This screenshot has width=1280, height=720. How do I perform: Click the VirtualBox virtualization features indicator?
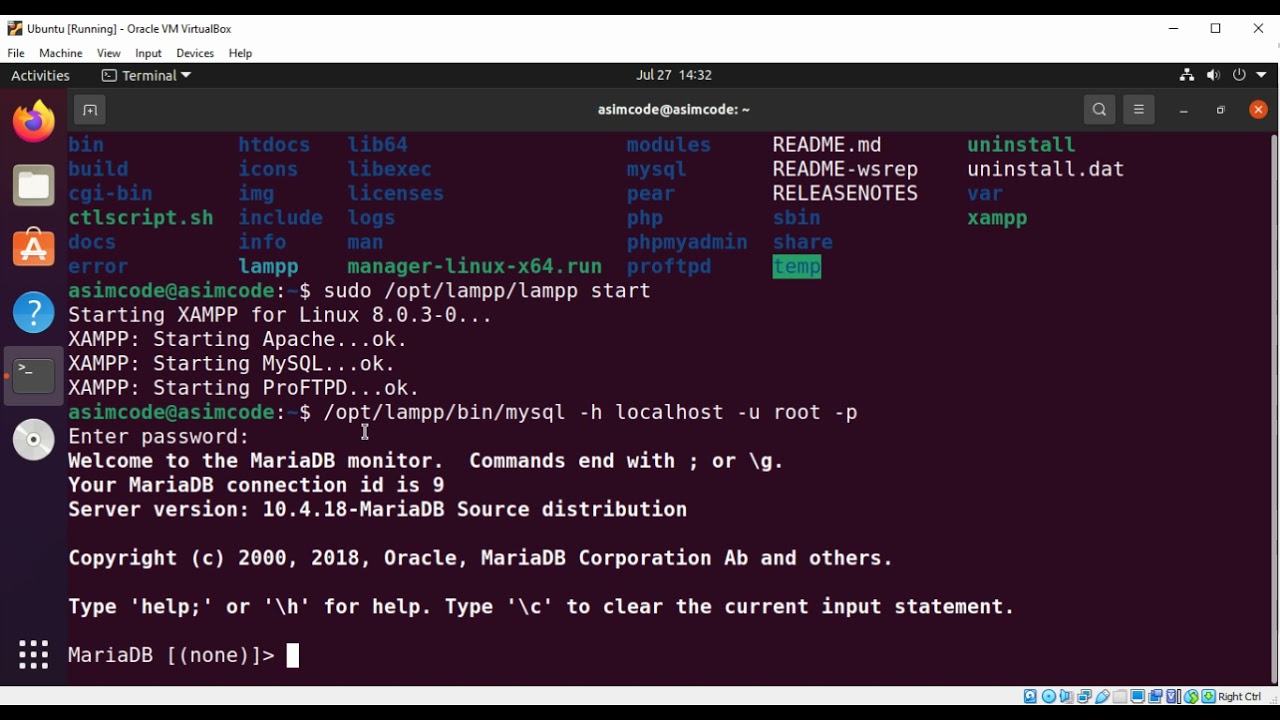(x=1174, y=697)
